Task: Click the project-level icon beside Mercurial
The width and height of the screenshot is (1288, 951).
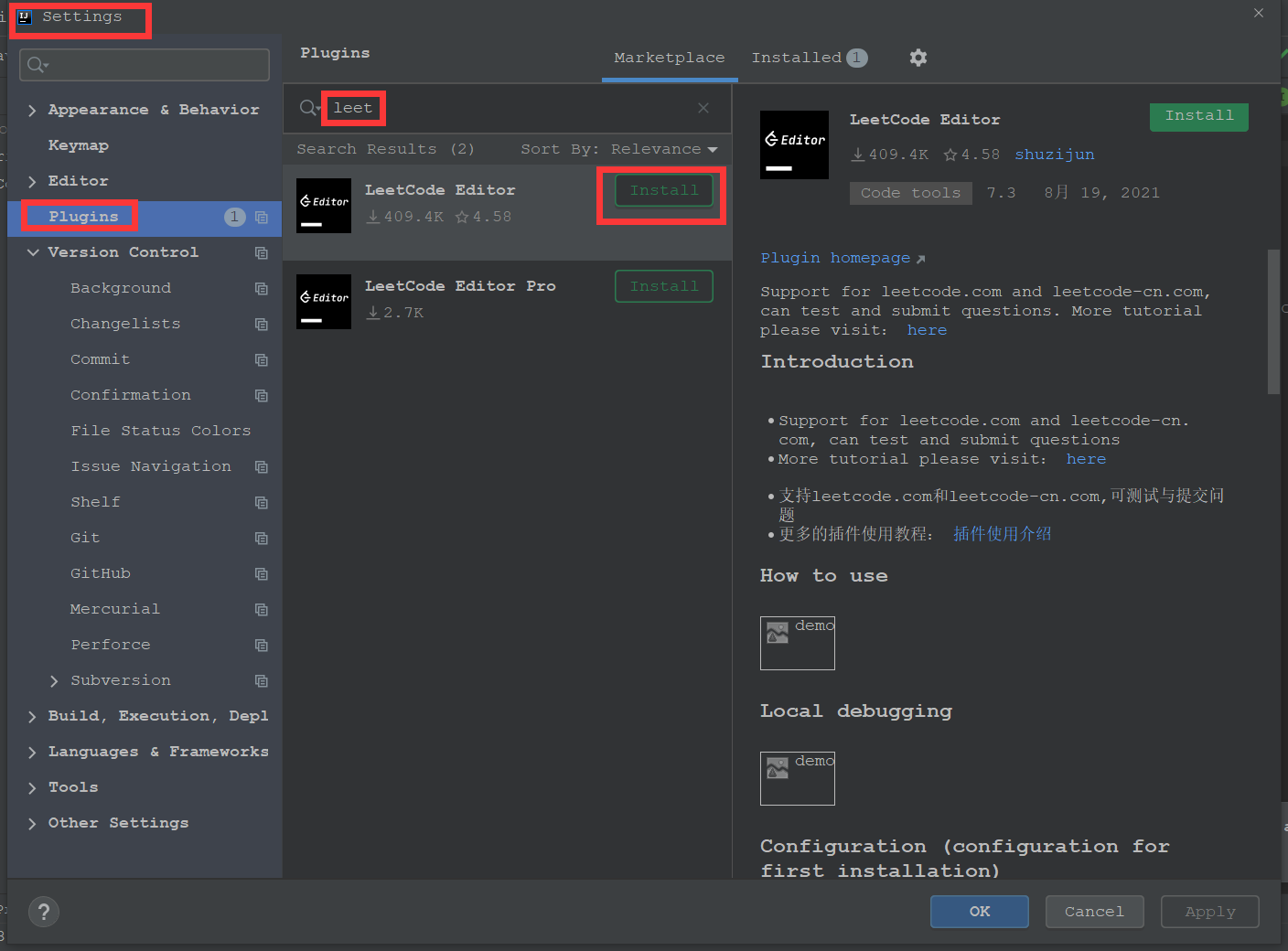Action: click(262, 609)
